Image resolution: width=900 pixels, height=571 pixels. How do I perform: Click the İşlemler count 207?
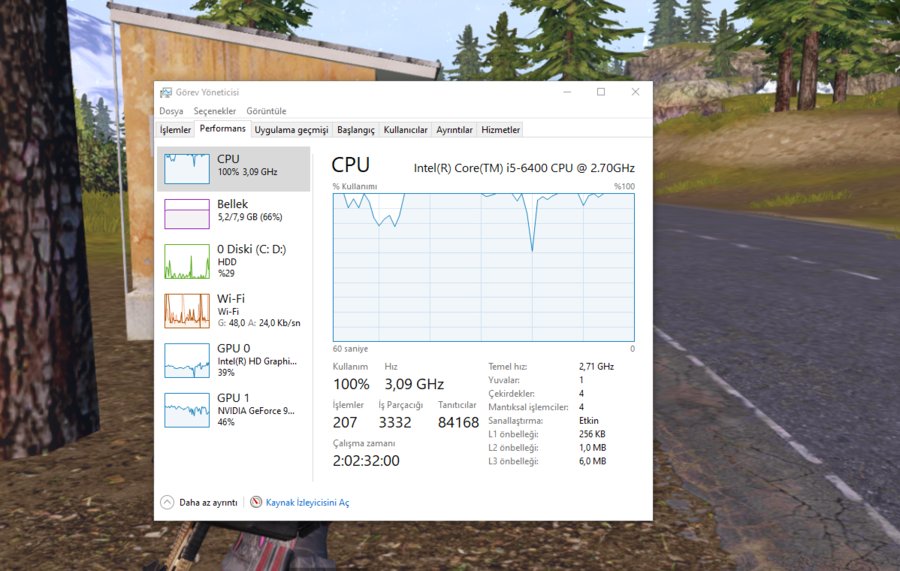345,422
